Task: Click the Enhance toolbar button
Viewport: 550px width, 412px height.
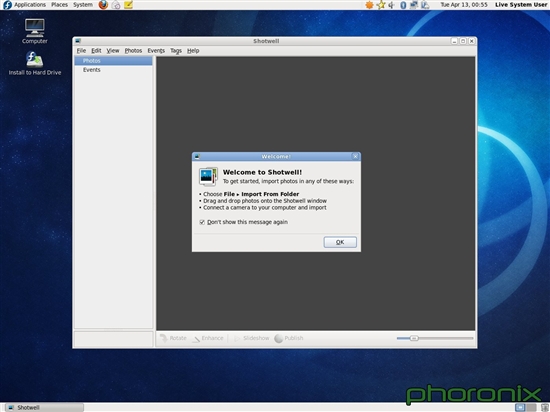Action: (208, 338)
